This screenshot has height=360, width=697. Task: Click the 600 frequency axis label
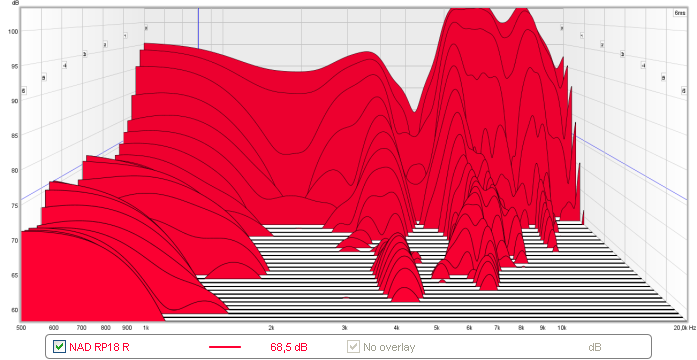(53, 328)
